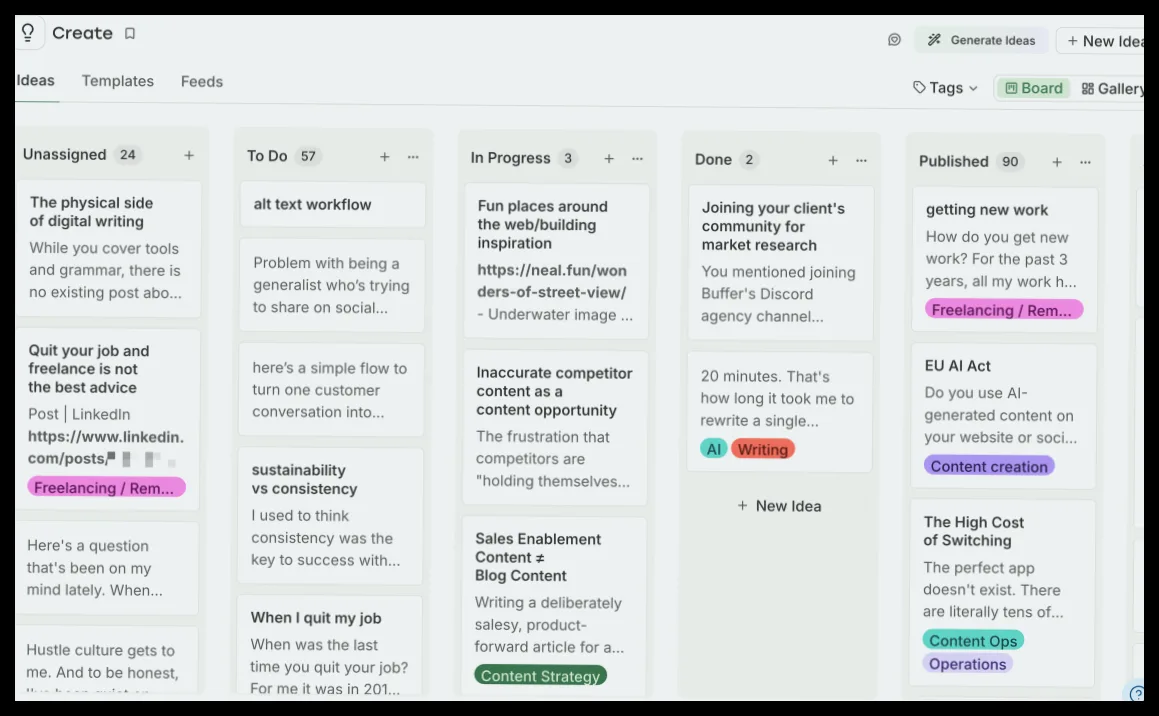Open the alt text workflow card

click(x=333, y=205)
